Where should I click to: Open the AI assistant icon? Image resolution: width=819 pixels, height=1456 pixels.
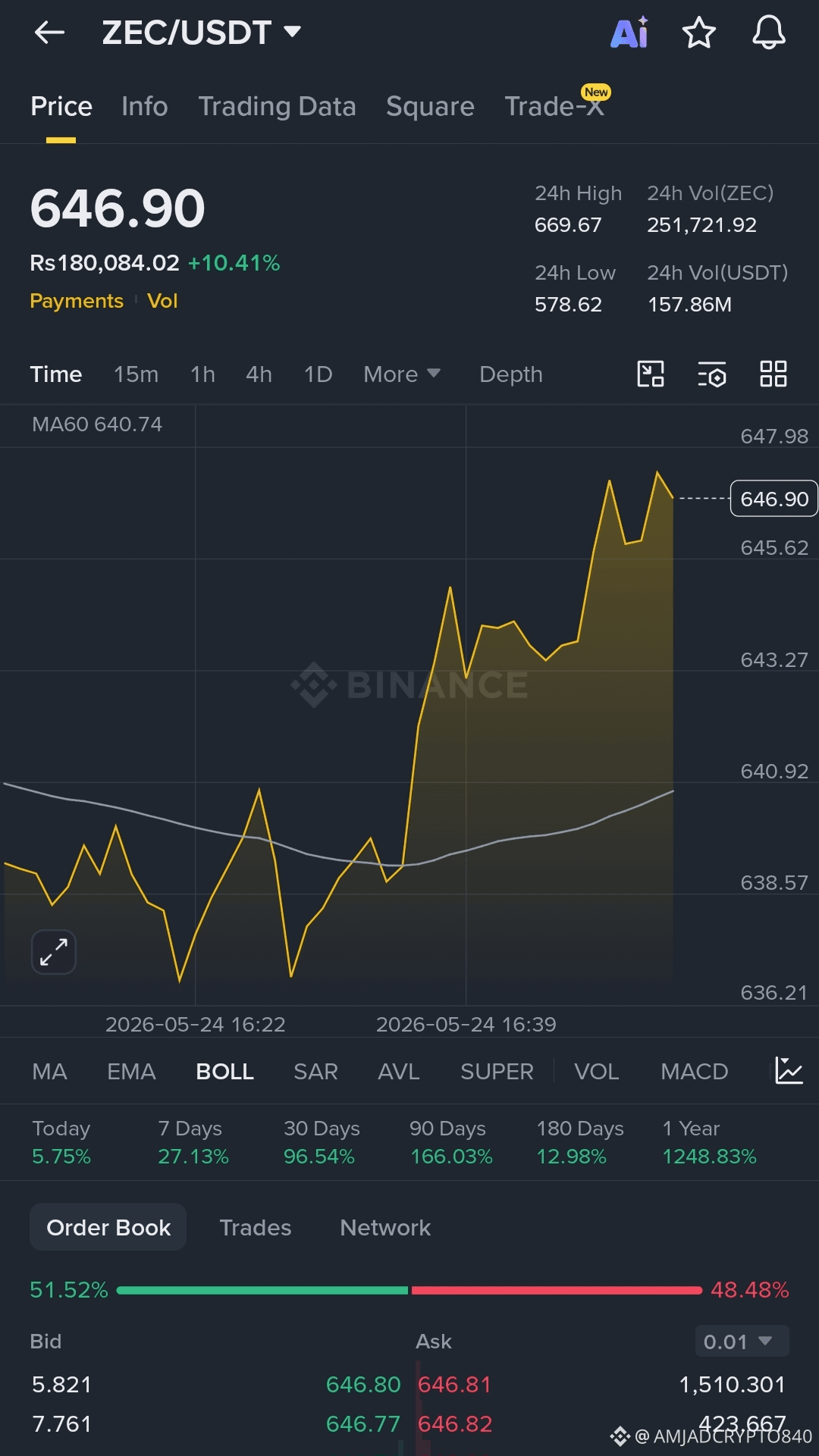tap(629, 33)
